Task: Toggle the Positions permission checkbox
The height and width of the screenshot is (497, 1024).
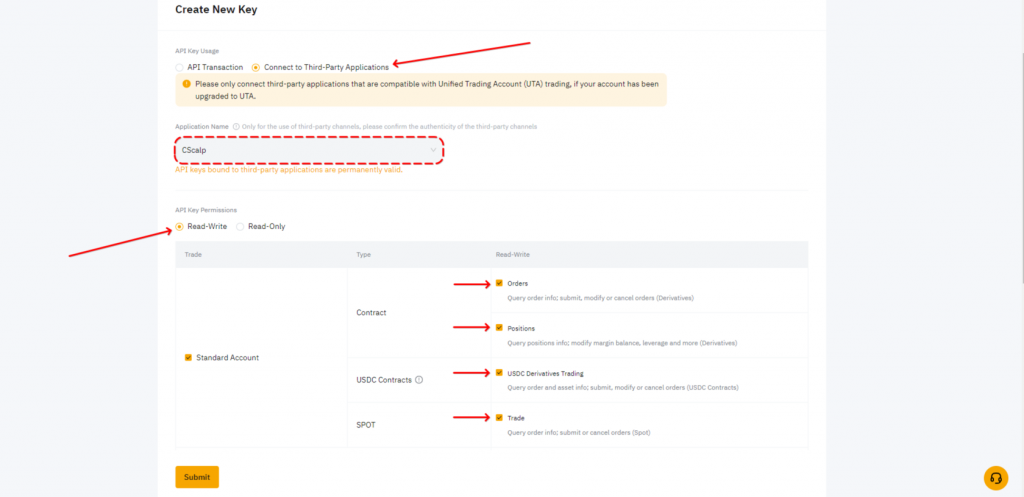Action: (499, 328)
